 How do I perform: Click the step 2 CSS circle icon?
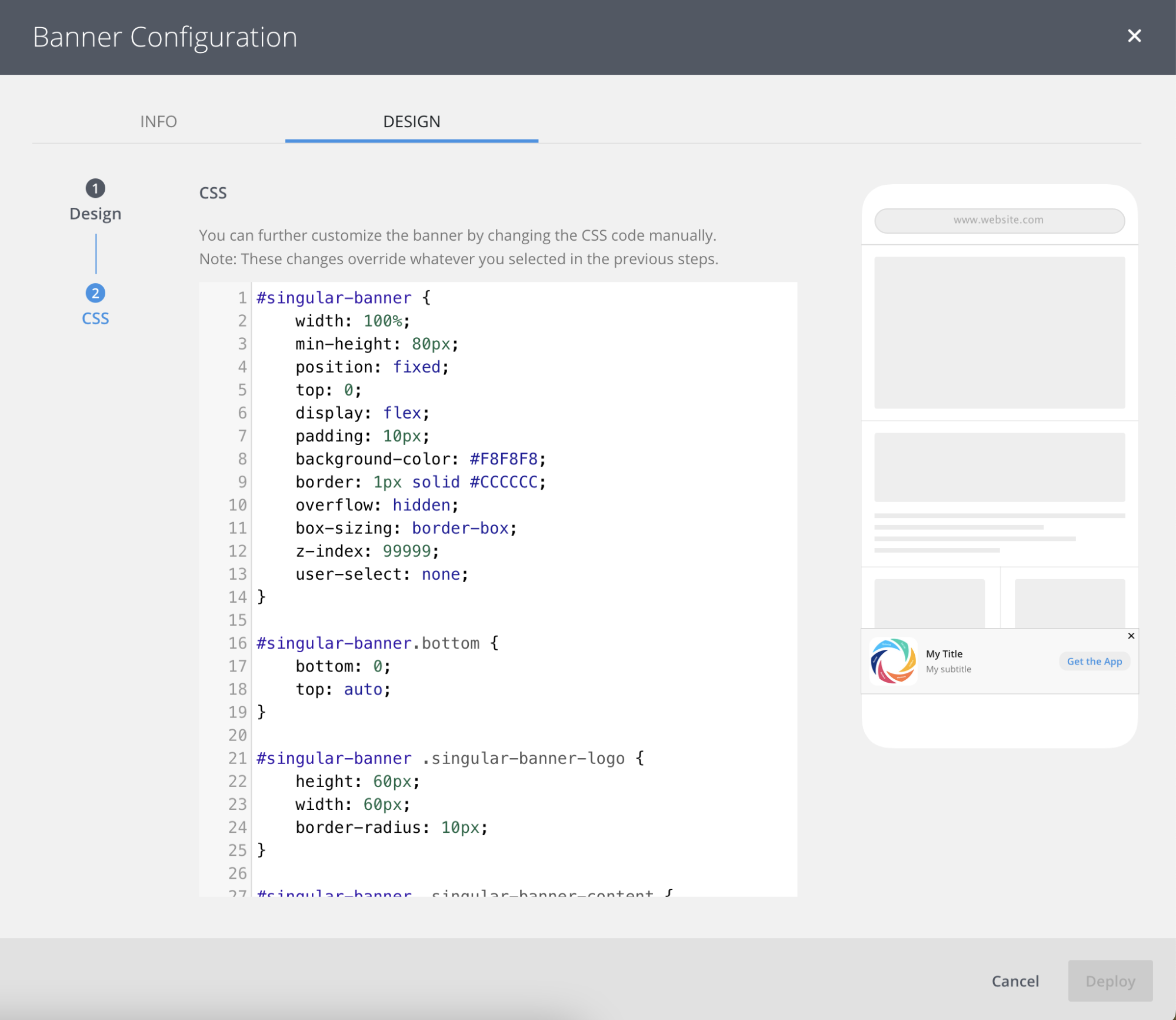(x=95, y=293)
